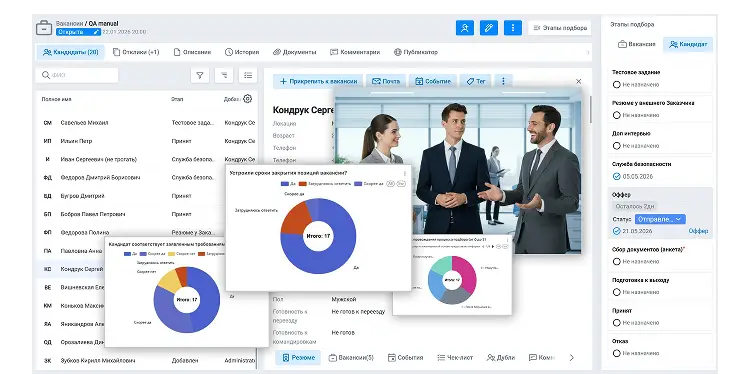Open Документы tab
The width and height of the screenshot is (750, 374).
295,52
